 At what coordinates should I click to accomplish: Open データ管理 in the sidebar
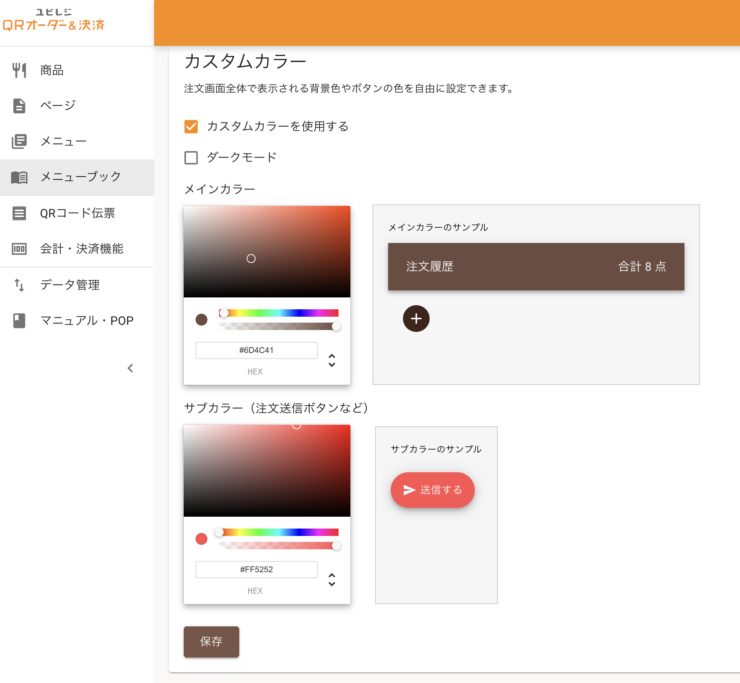point(77,285)
